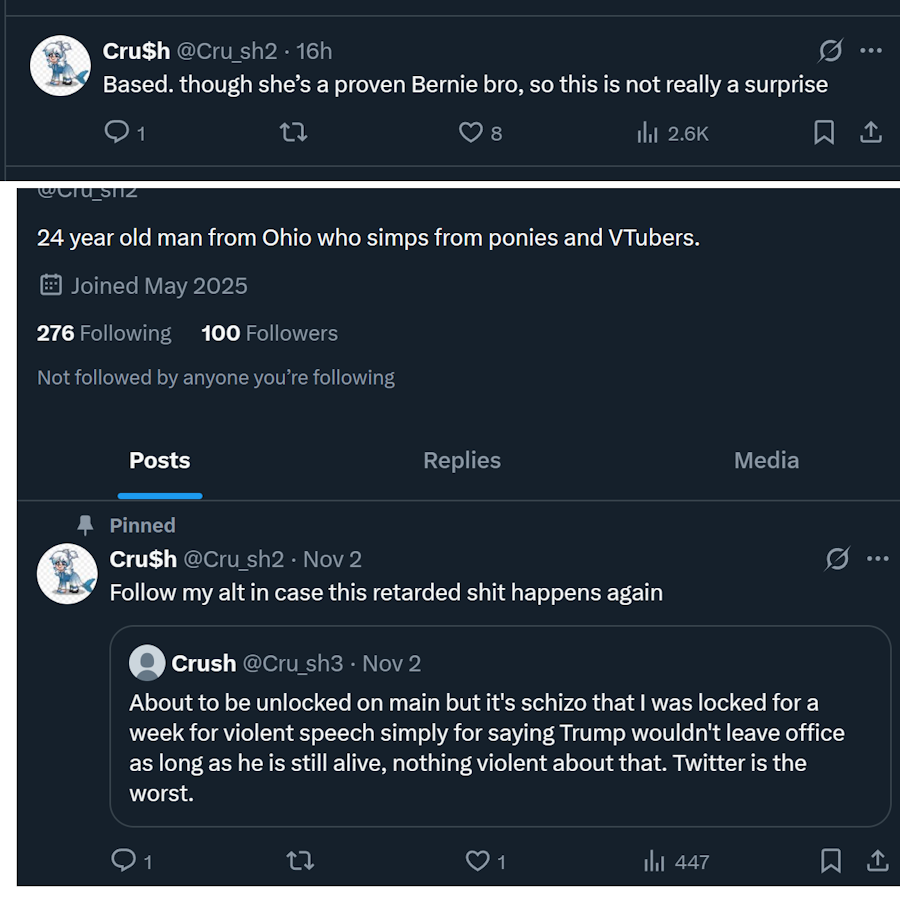Image resolution: width=900 pixels, height=906 pixels.
Task: Open Grok icon on top post
Action: point(830,50)
